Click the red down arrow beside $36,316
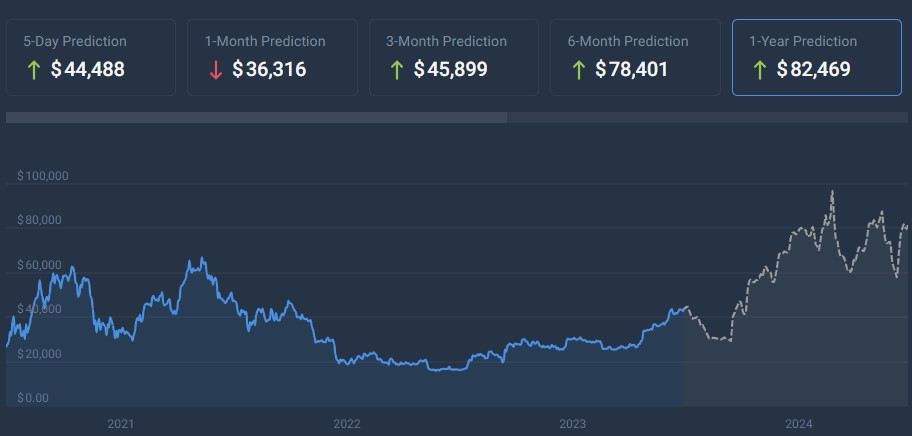Image resolution: width=912 pixels, height=436 pixels. click(x=214, y=70)
